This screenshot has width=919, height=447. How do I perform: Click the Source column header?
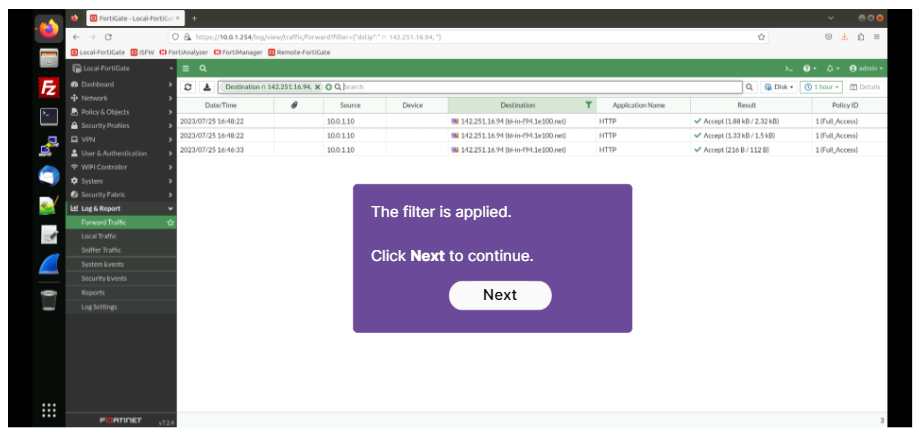[x=350, y=105]
